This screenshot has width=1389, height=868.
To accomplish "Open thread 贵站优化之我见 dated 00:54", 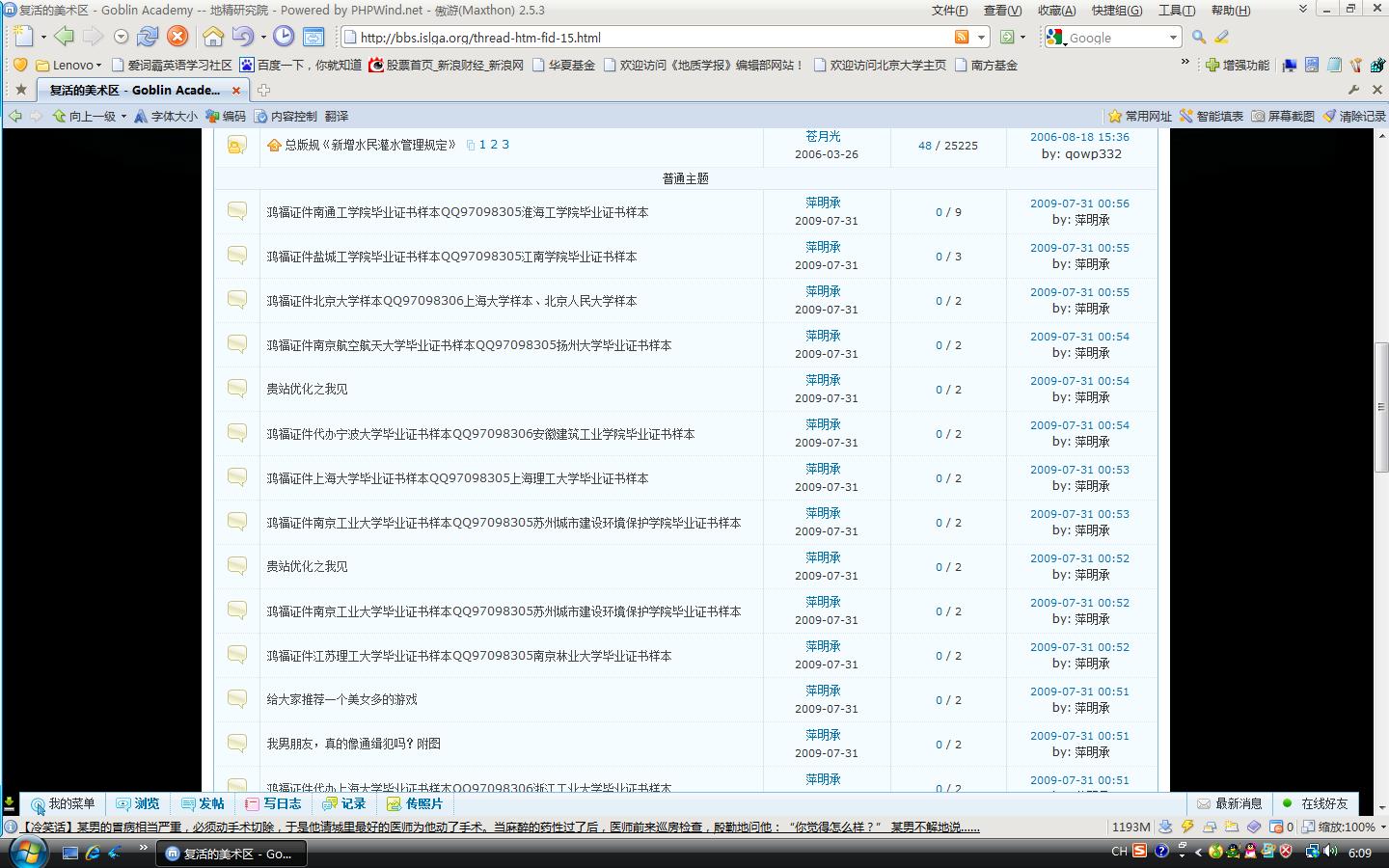I will [307, 389].
